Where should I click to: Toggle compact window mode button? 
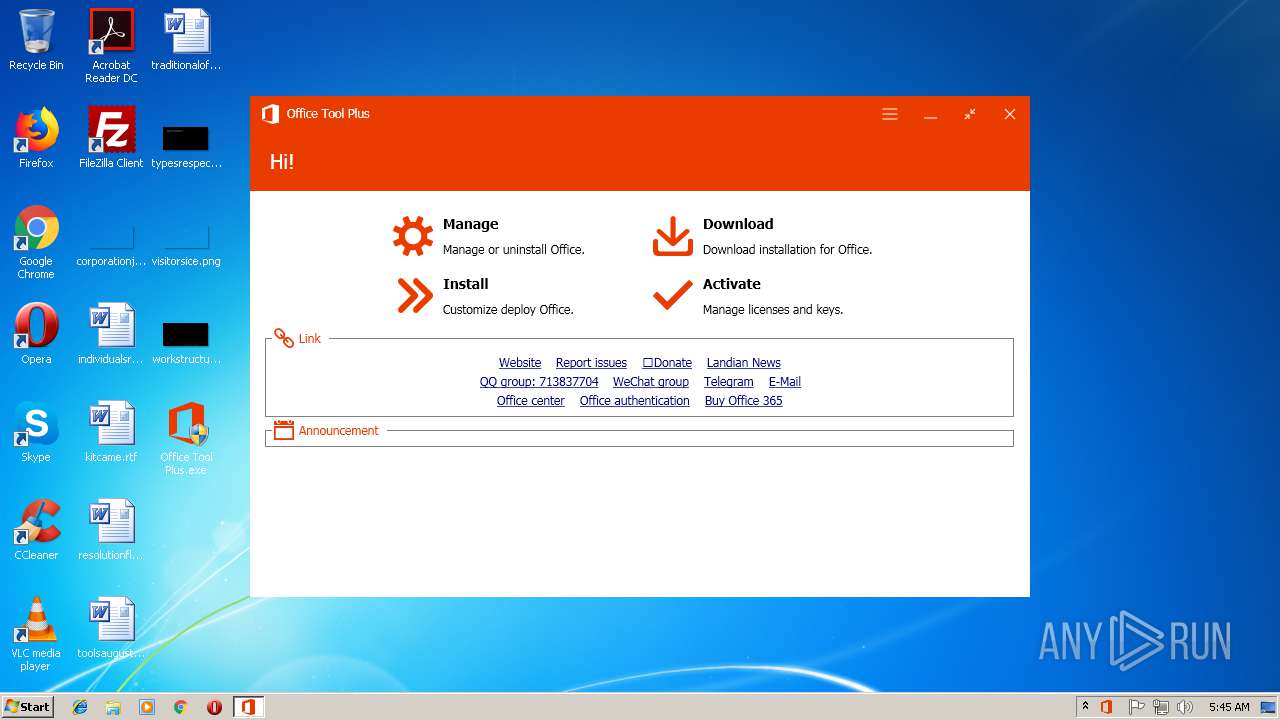click(x=970, y=114)
